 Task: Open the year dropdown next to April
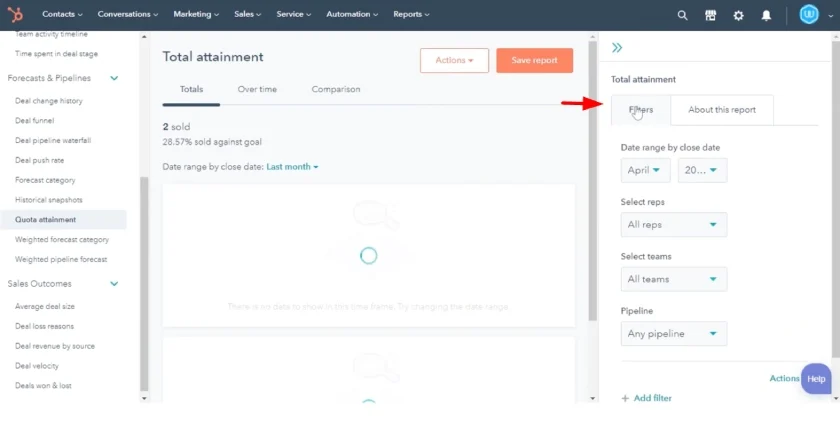click(702, 170)
